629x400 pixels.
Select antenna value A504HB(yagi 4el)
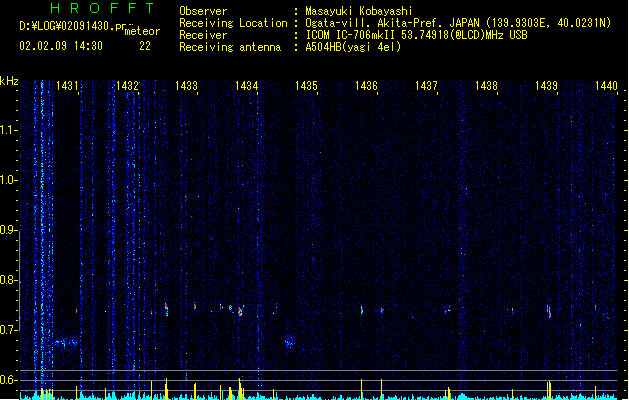pyautogui.click(x=353, y=47)
